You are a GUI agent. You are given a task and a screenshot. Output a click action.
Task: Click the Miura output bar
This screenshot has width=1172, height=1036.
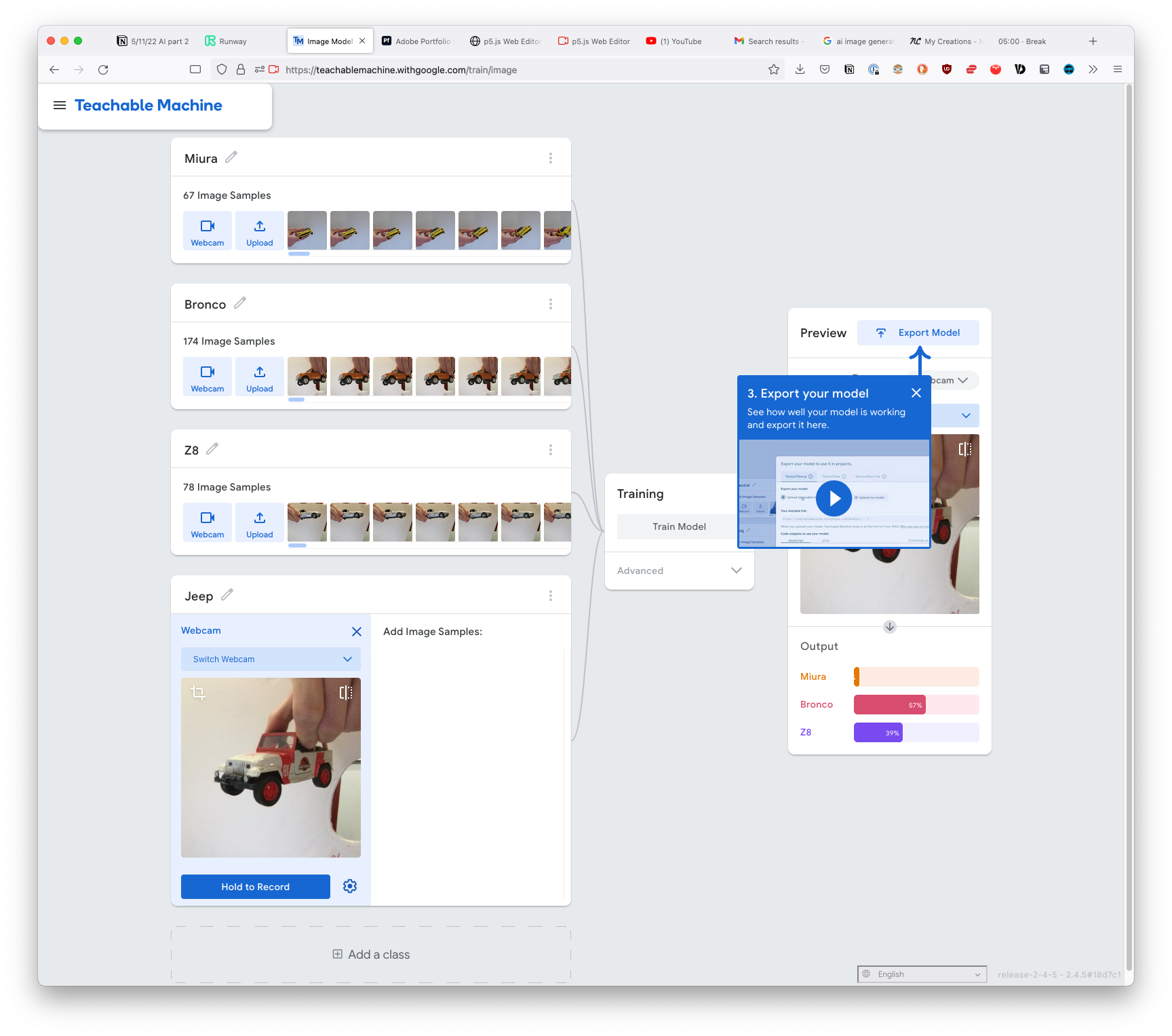click(916, 676)
